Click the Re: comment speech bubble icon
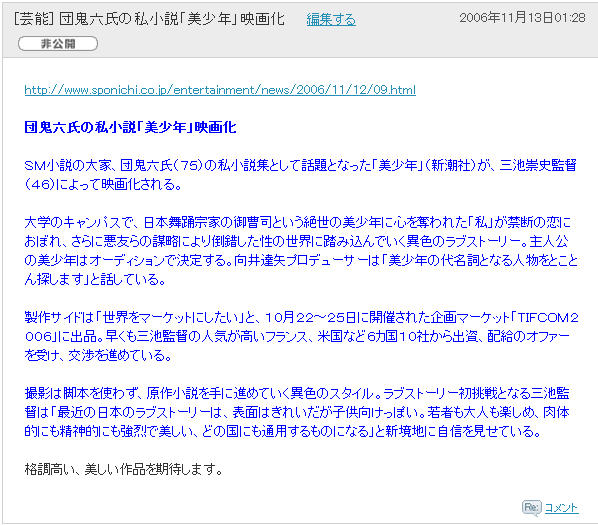This screenshot has height=525, width=598. tap(532, 508)
